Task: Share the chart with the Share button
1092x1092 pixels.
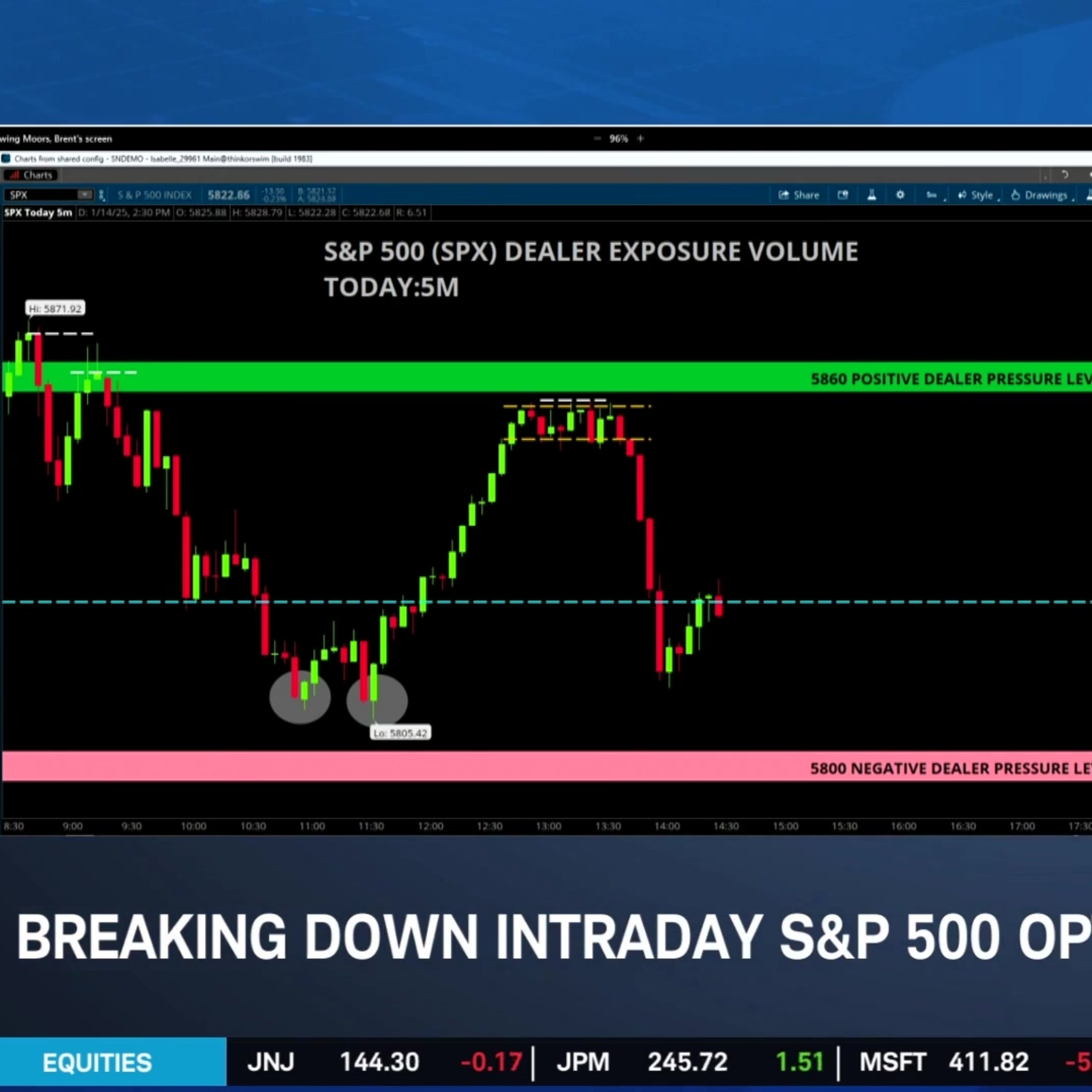Action: 799,195
